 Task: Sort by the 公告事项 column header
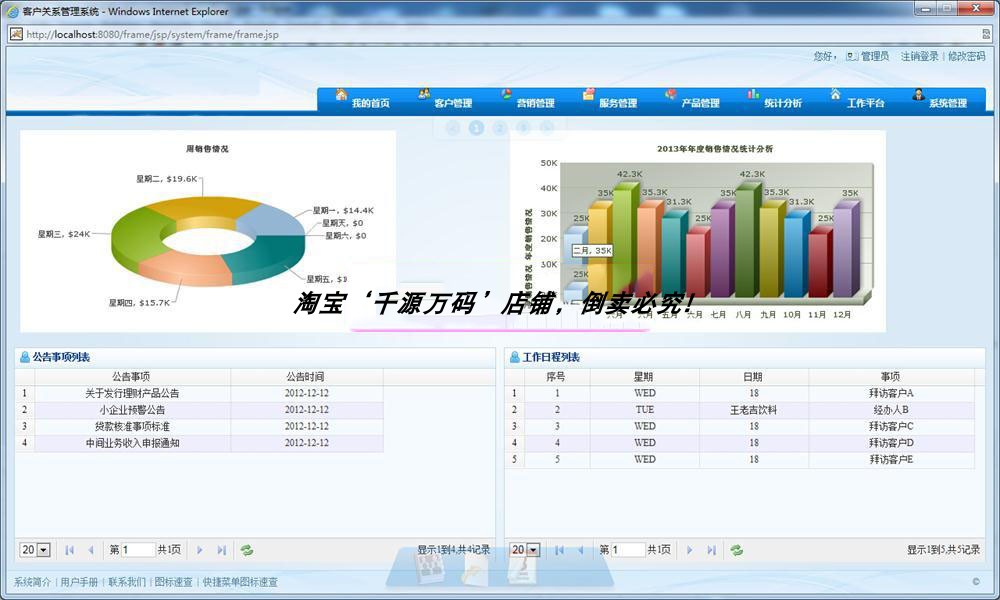coord(131,377)
